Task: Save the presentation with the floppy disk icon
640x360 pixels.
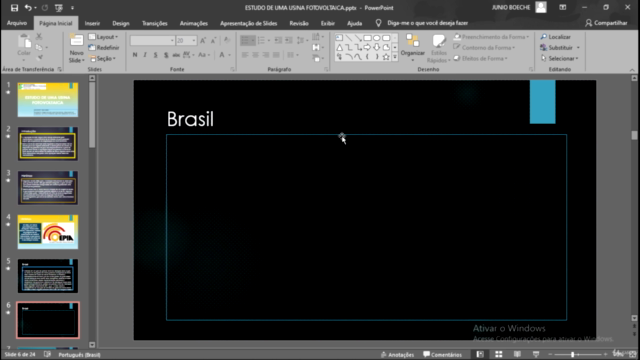Action: pos(14,8)
